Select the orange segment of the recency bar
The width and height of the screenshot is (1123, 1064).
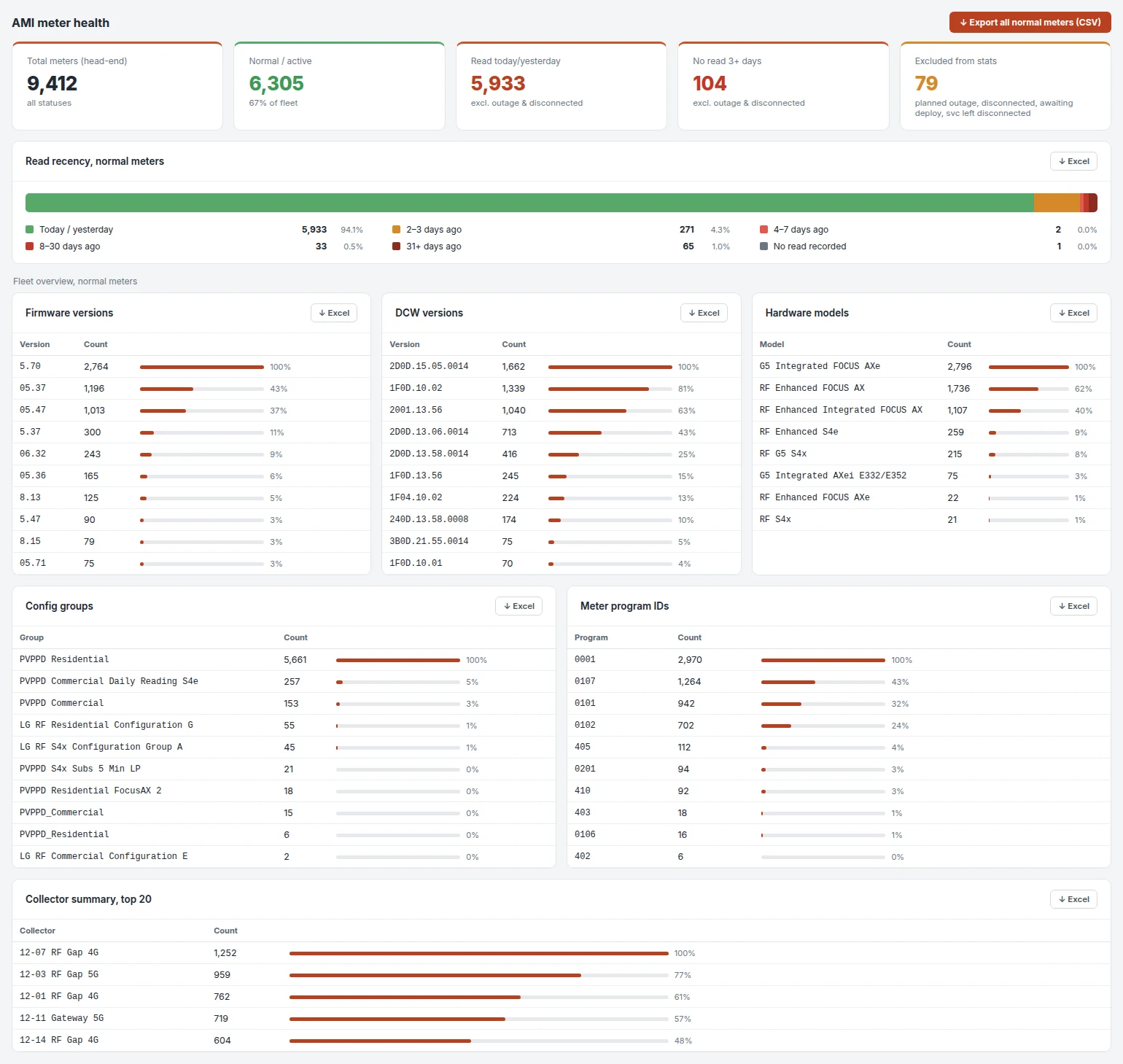1057,203
